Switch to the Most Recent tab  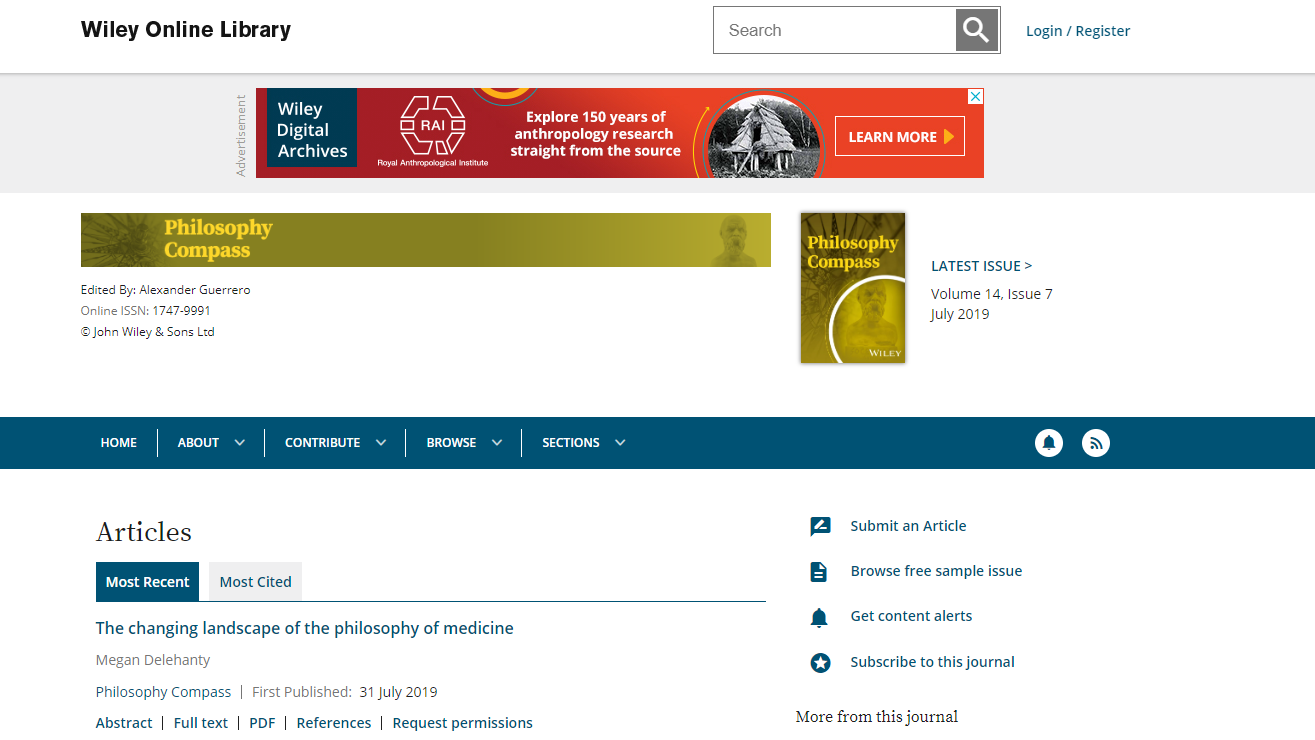click(x=147, y=582)
